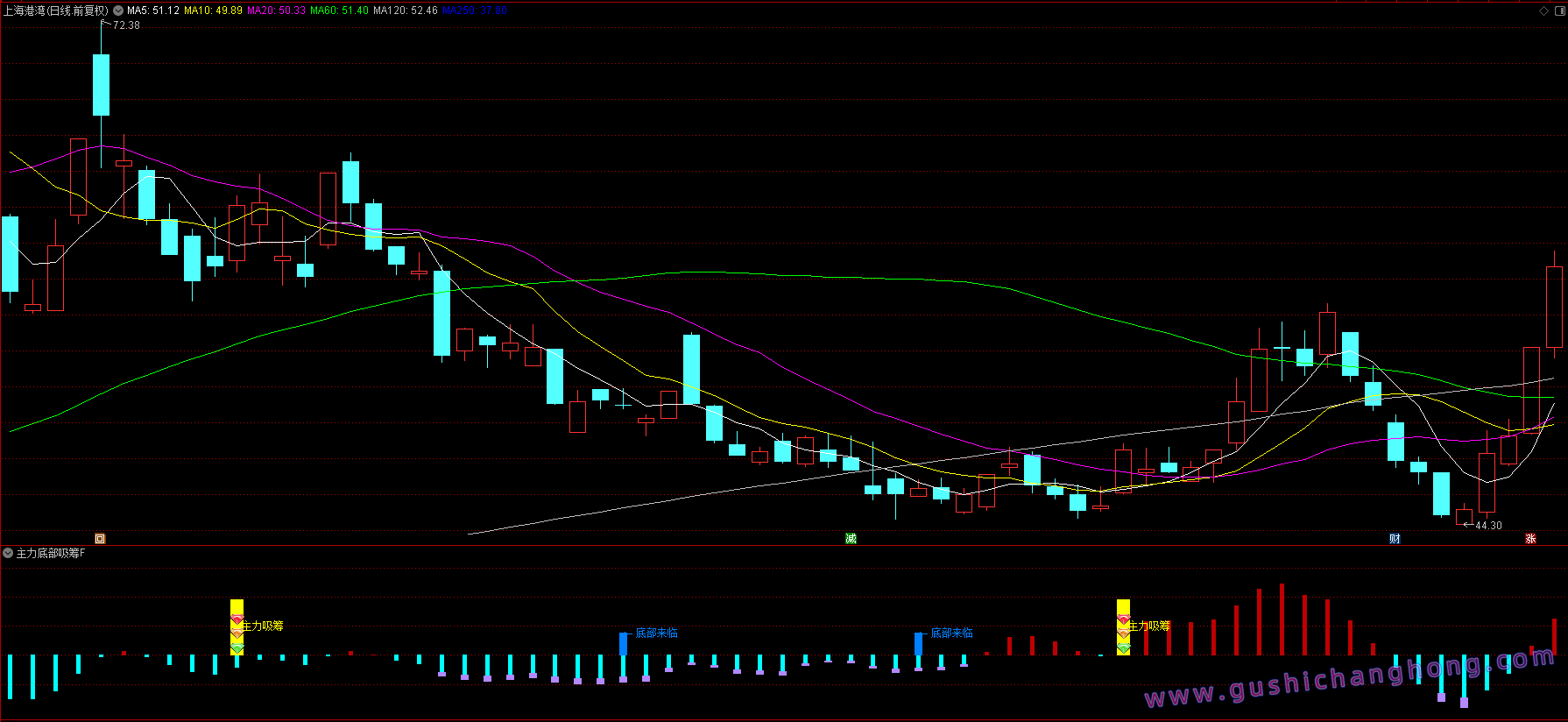Screen dimensions: 1568x722
Task: Click the orange square event marker below chart
Action: click(100, 539)
